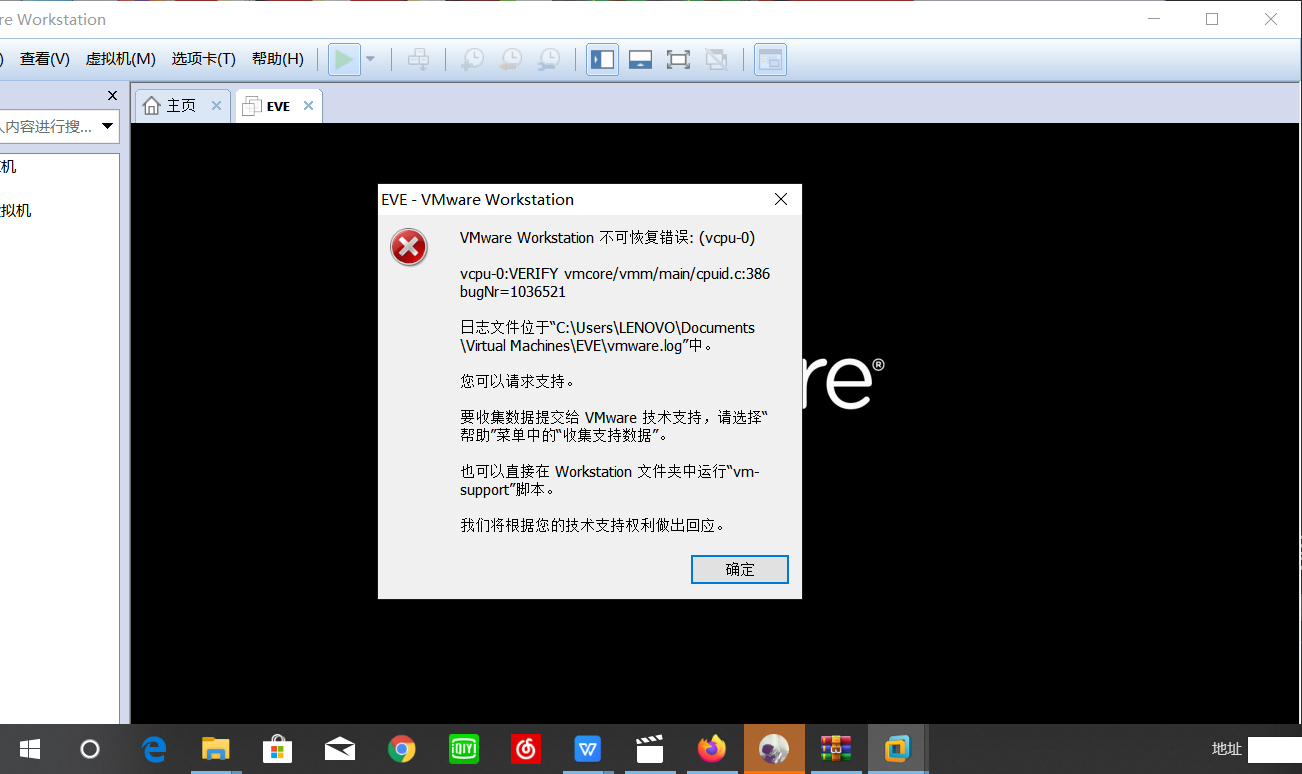Toggle the library panel visibility
1302x774 pixels.
click(602, 59)
